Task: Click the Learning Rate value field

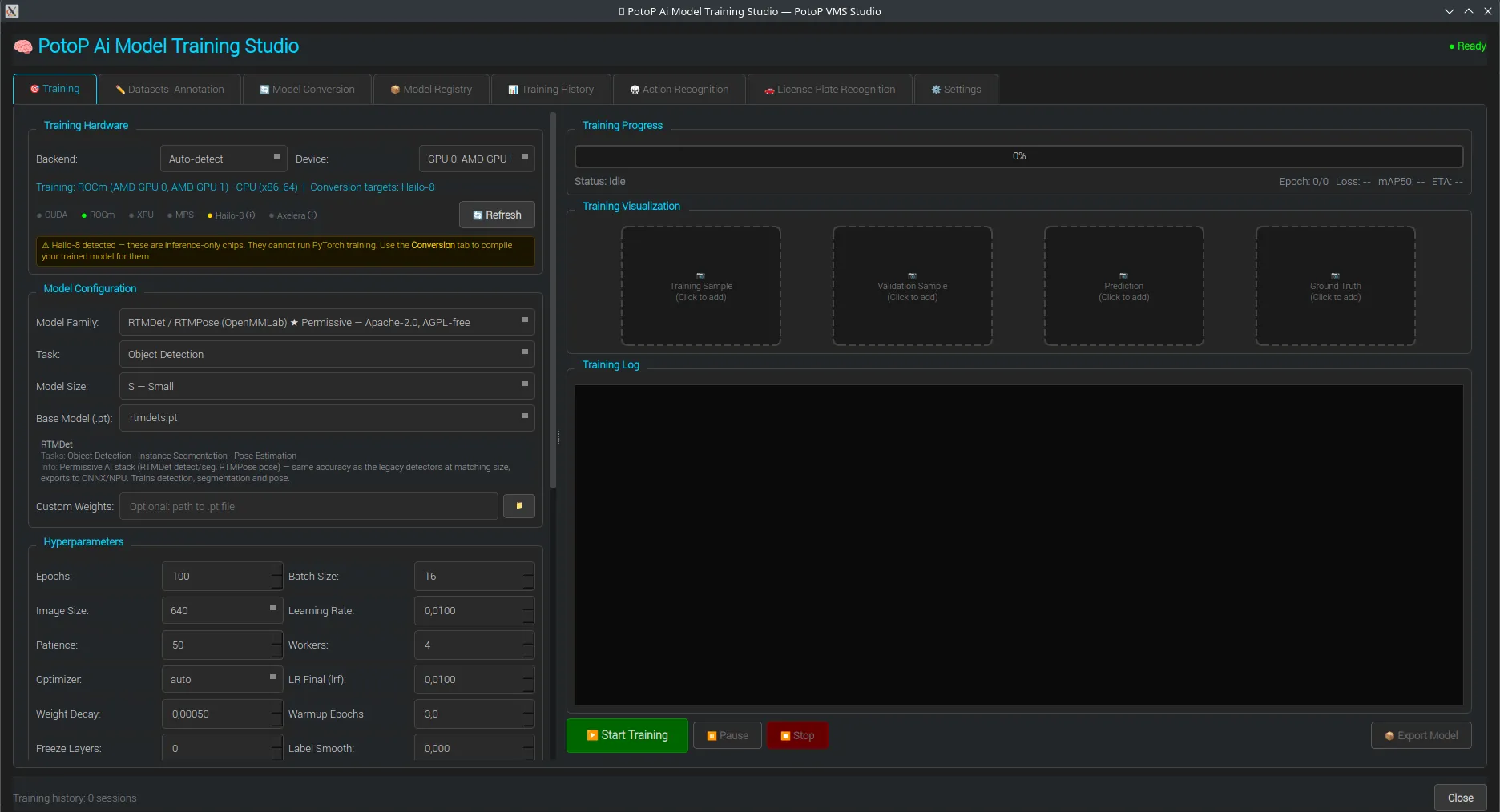Action: 469,610
